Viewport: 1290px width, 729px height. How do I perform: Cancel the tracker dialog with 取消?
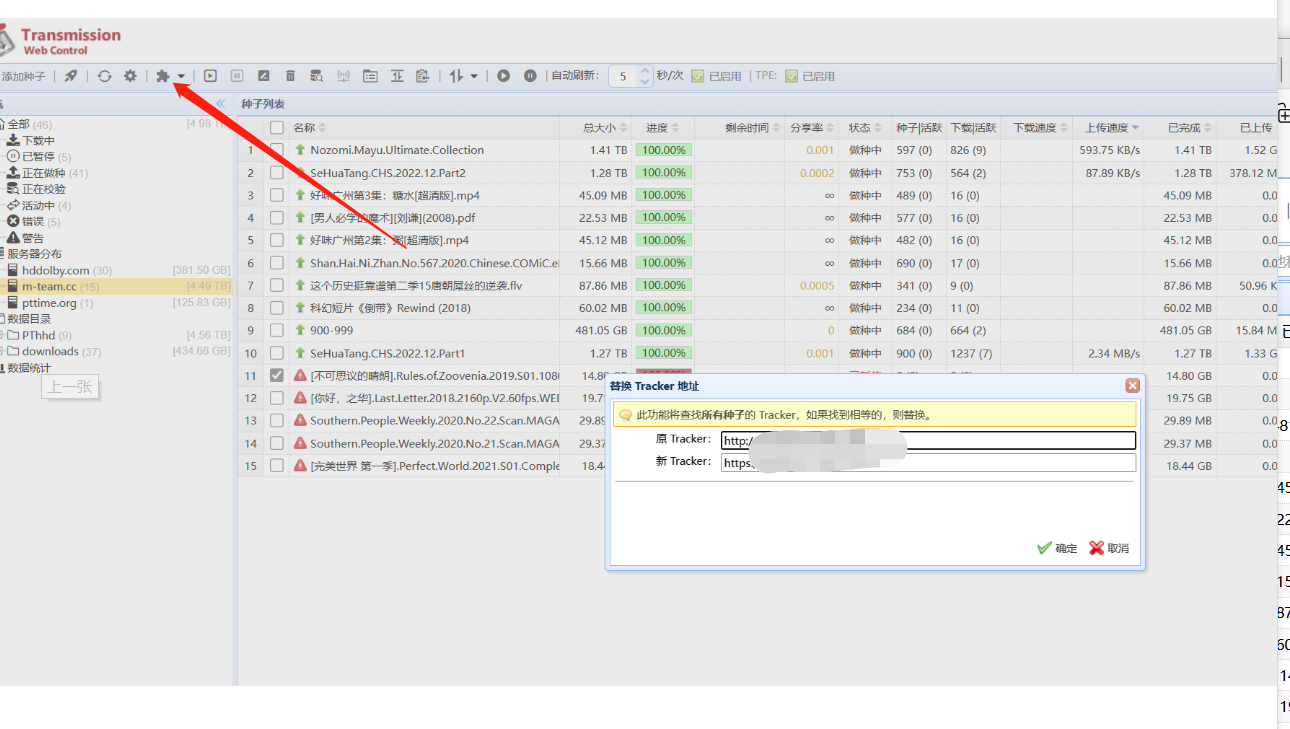pos(1109,548)
